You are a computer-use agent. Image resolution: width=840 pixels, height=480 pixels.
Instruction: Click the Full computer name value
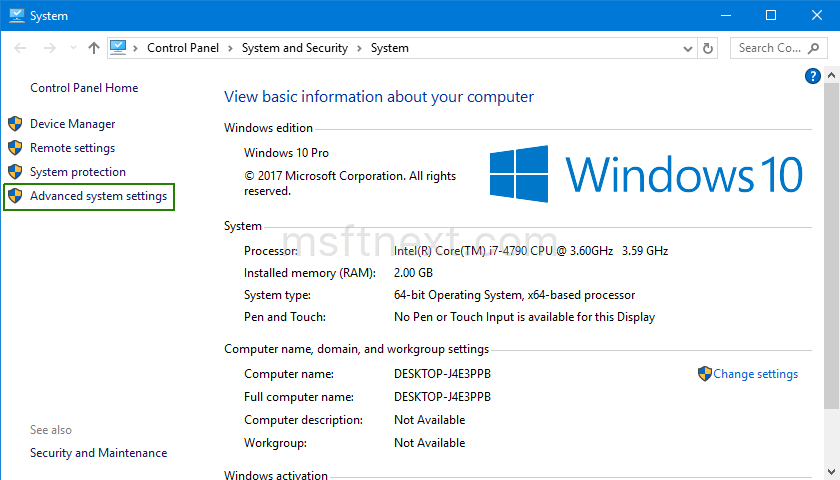(x=442, y=396)
